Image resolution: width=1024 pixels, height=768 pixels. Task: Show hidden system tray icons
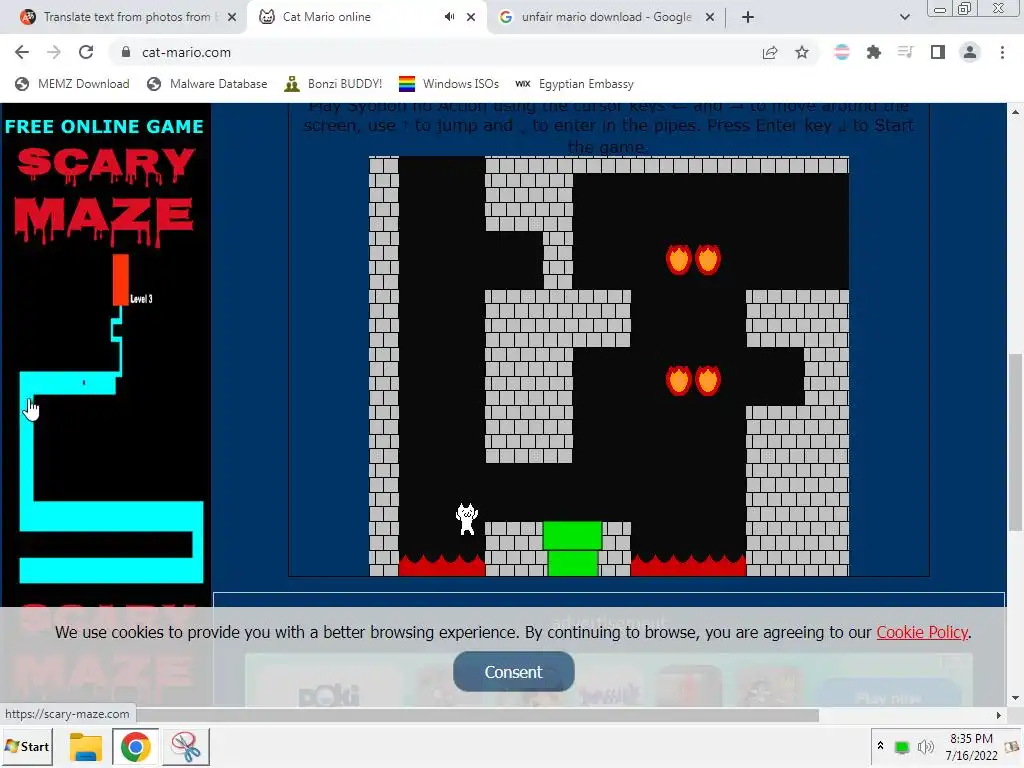(x=880, y=746)
